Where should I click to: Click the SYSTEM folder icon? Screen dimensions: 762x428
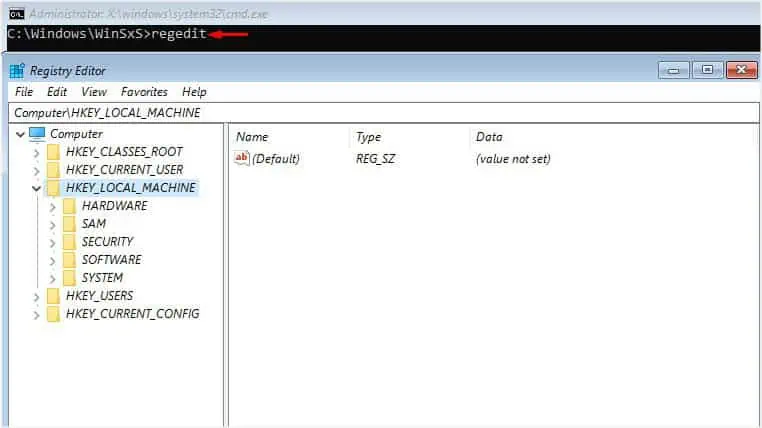coord(69,278)
